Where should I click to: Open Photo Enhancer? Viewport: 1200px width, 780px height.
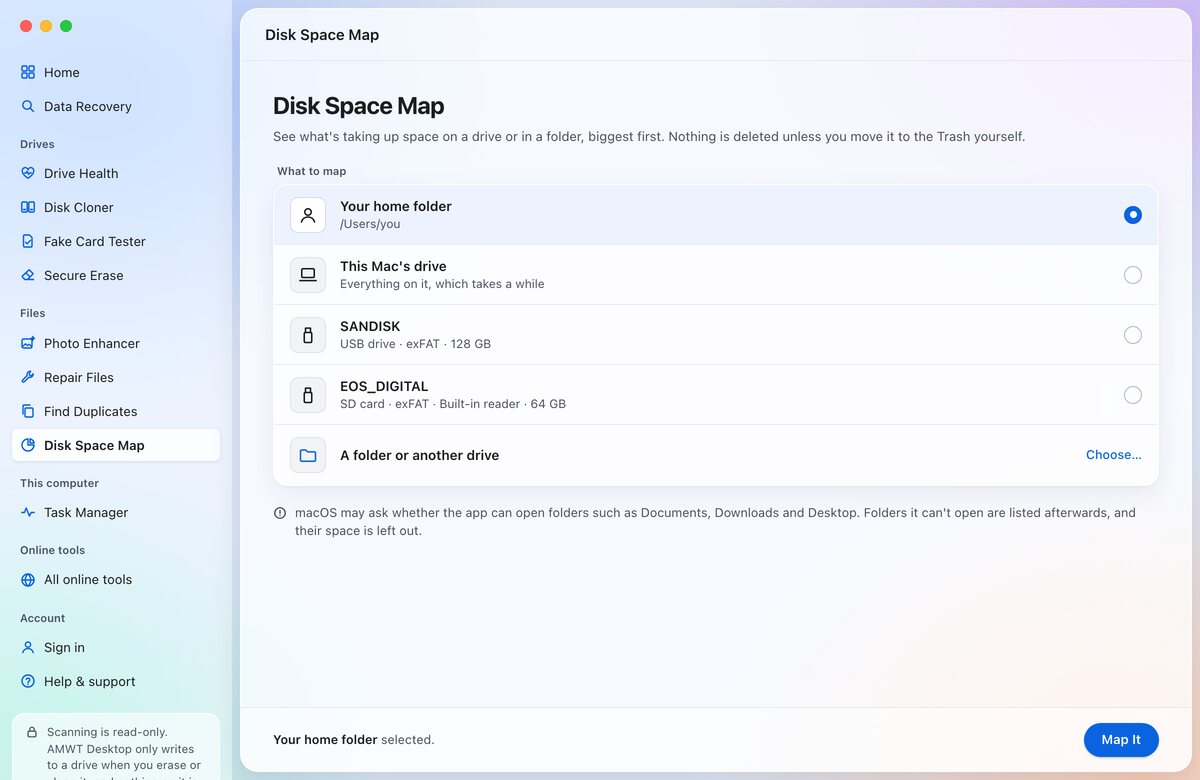click(116, 343)
